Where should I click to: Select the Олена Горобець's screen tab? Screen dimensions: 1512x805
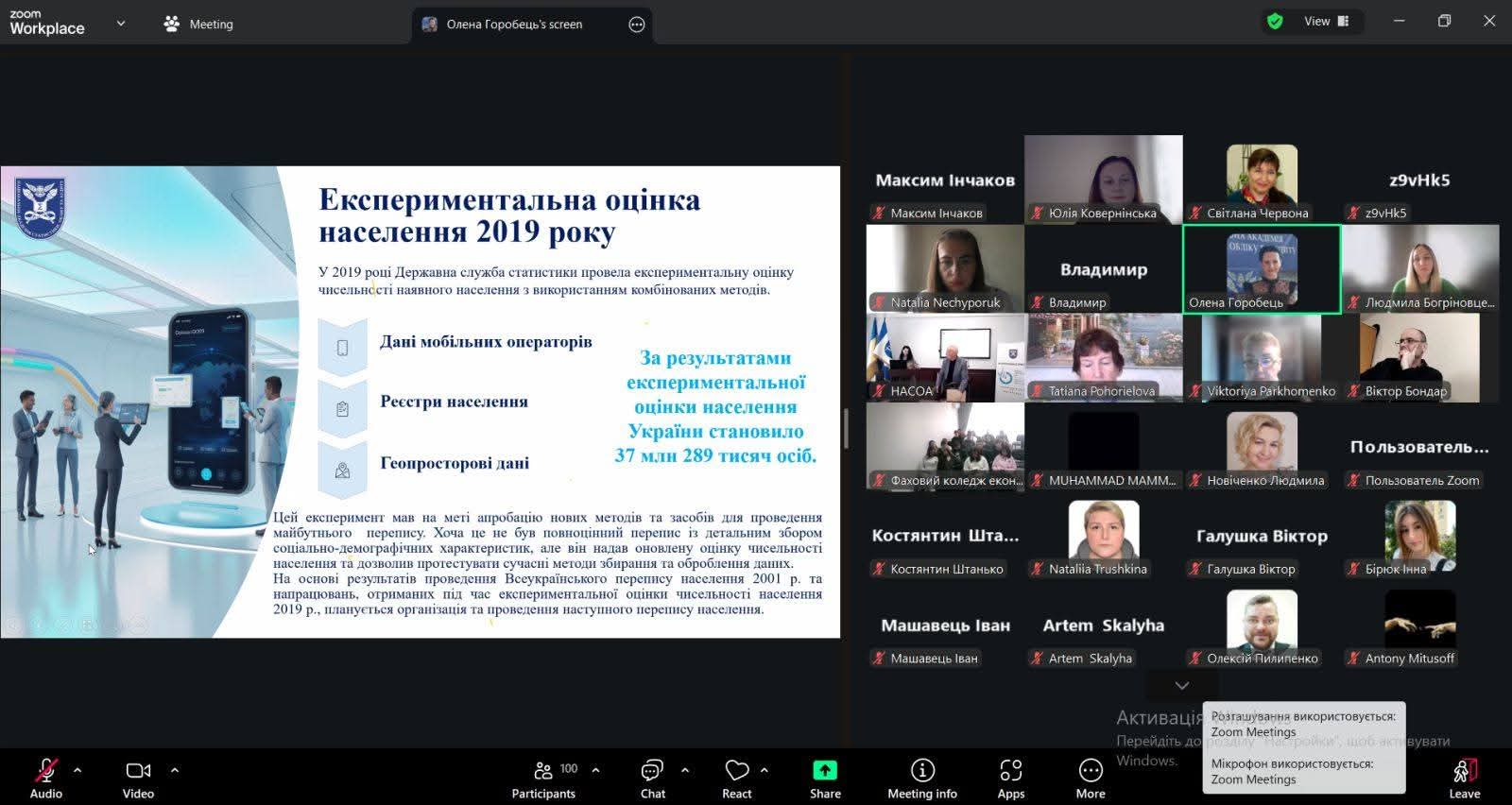click(514, 25)
